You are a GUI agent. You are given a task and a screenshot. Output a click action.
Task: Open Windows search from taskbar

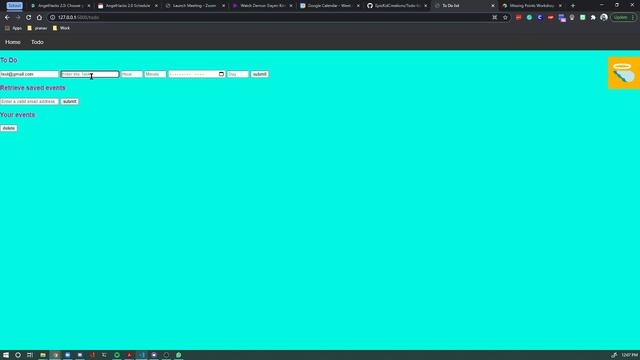click(18, 355)
